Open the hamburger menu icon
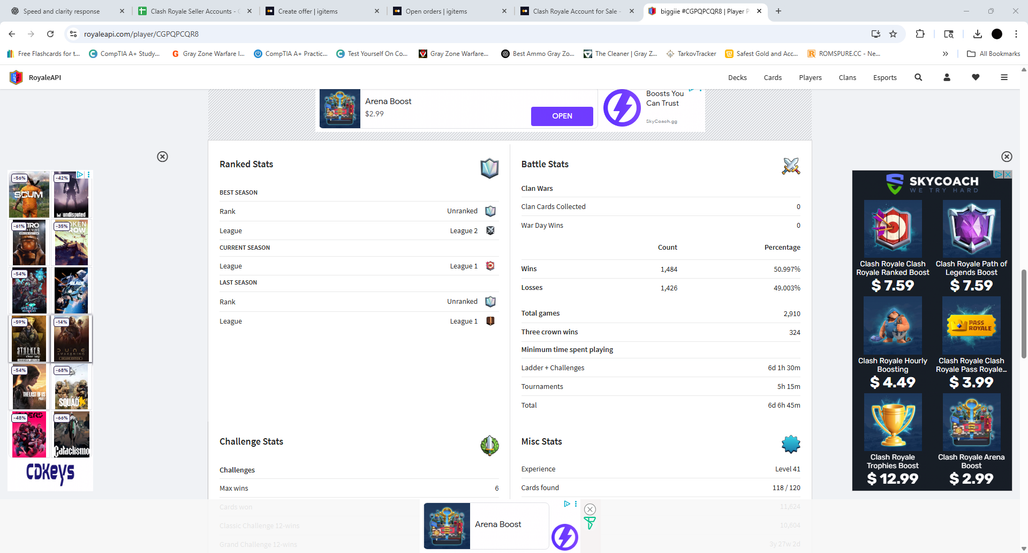 pyautogui.click(x=1004, y=77)
